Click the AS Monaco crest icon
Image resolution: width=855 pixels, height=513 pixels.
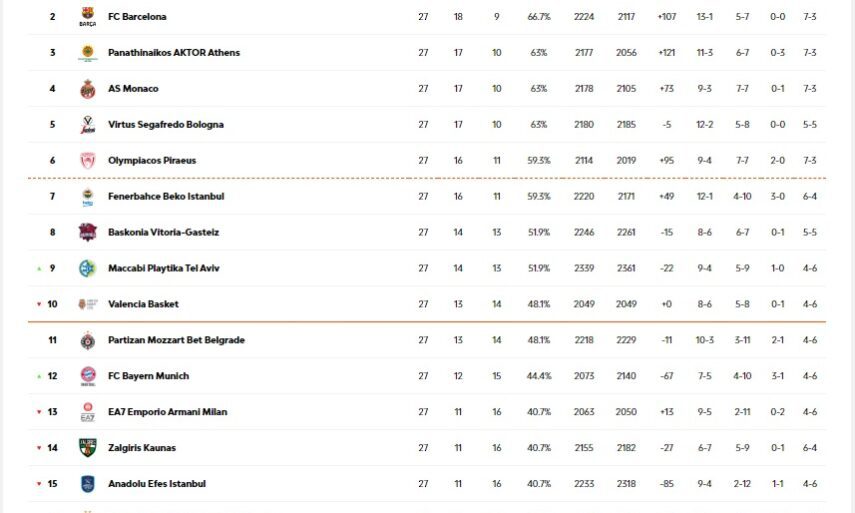point(88,89)
